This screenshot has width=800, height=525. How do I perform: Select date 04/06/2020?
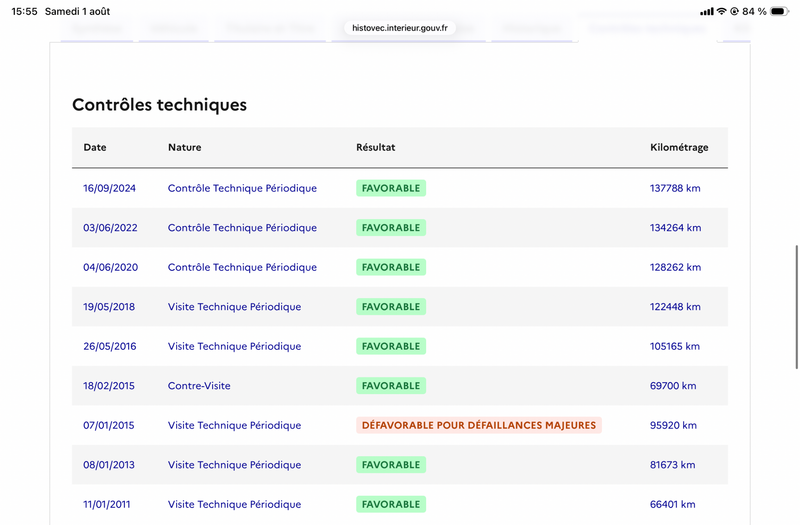pos(111,267)
